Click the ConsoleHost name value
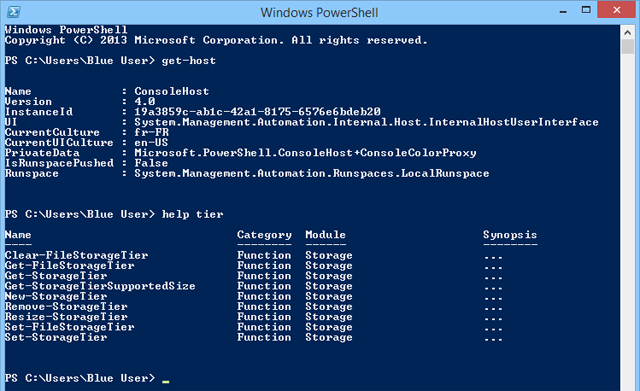This screenshot has height=391, width=640. (x=172, y=91)
